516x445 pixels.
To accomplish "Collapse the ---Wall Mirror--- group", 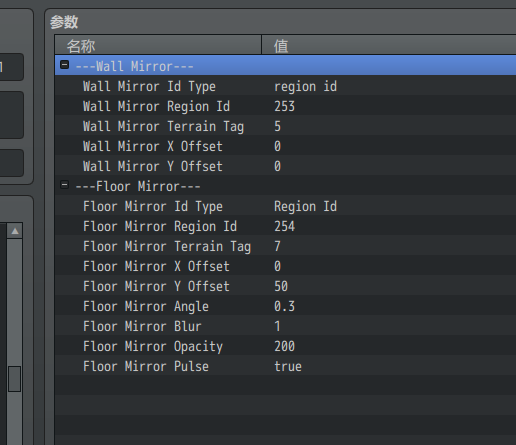I will tap(64, 65).
